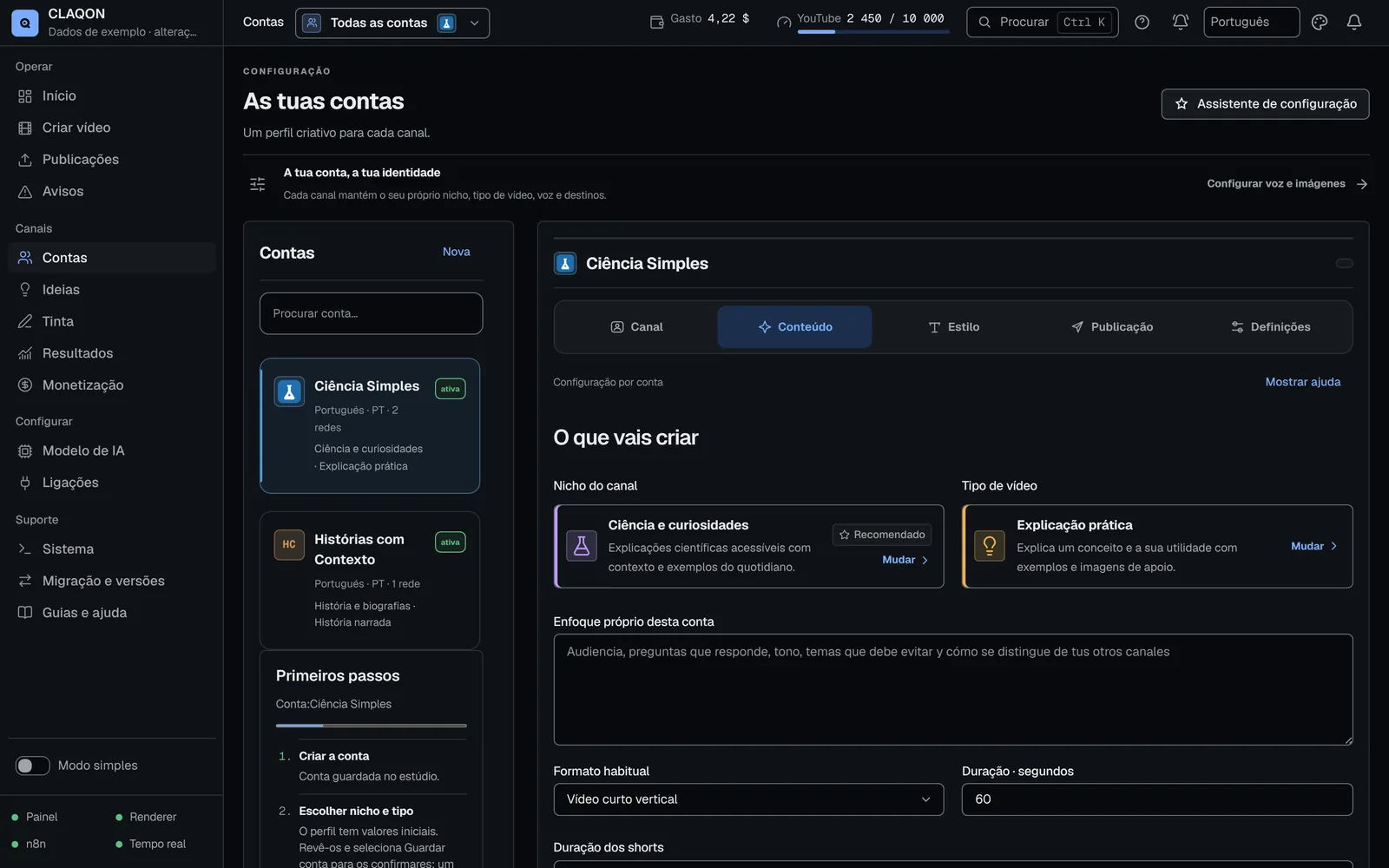Open Sistema in the sidebar
Screen dimensions: 1389x868
click(x=111, y=549)
